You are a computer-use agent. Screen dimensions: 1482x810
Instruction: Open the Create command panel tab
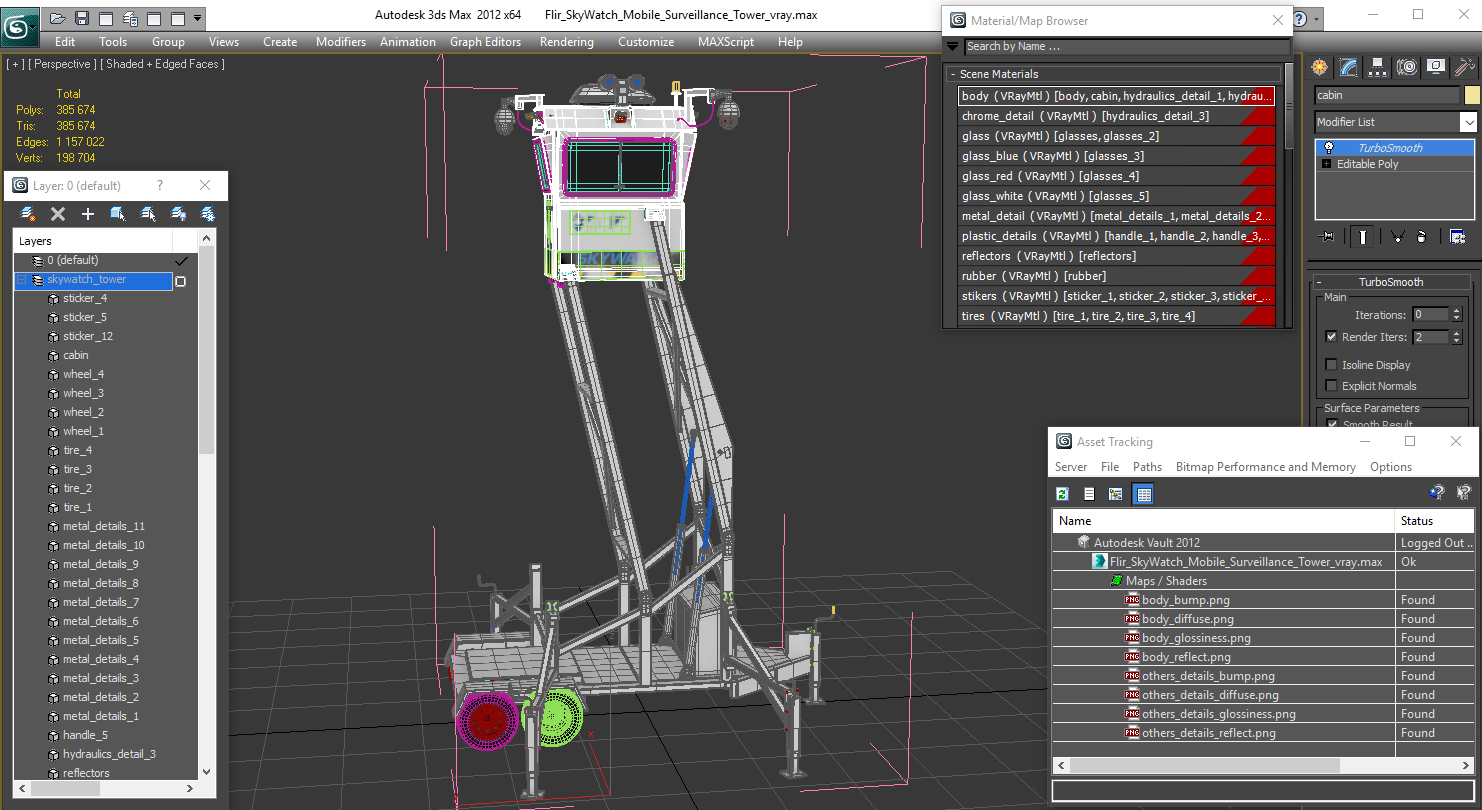1320,67
